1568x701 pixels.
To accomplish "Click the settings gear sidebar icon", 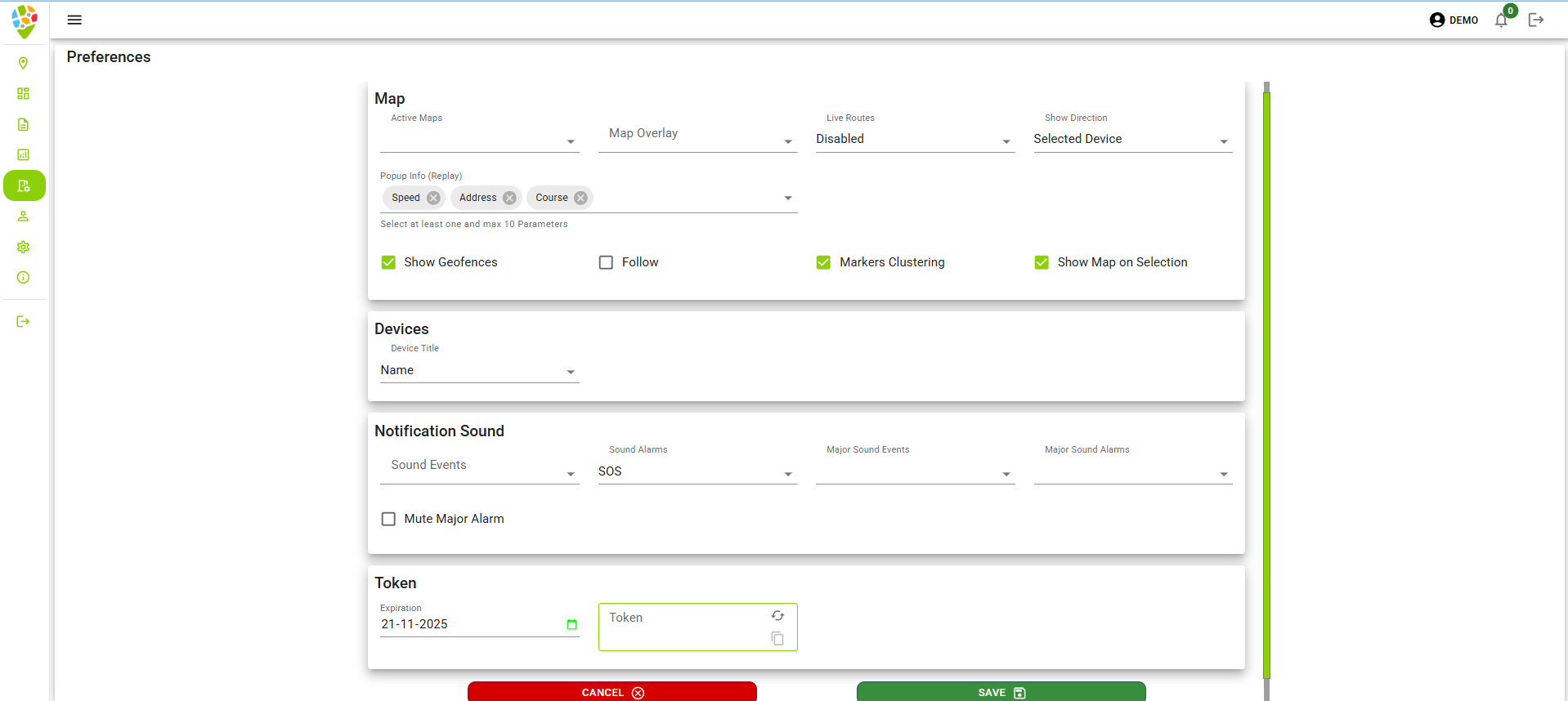I will 23,247.
